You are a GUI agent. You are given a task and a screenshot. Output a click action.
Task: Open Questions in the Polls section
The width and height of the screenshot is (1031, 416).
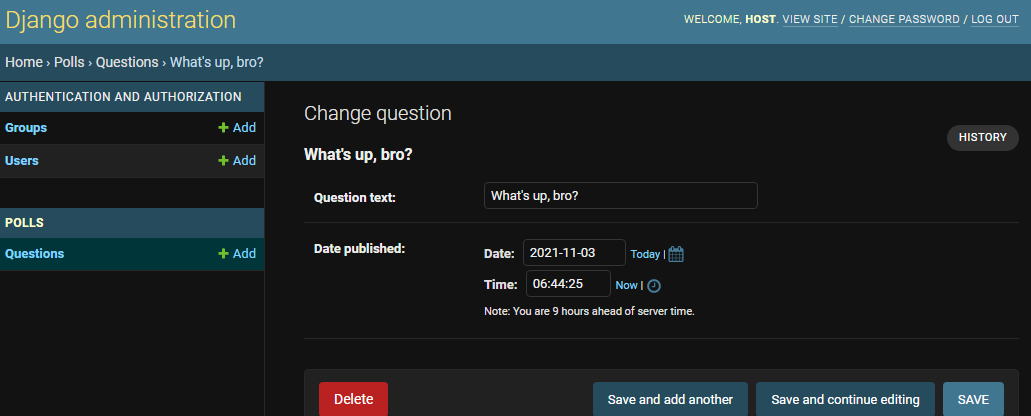[34, 254]
